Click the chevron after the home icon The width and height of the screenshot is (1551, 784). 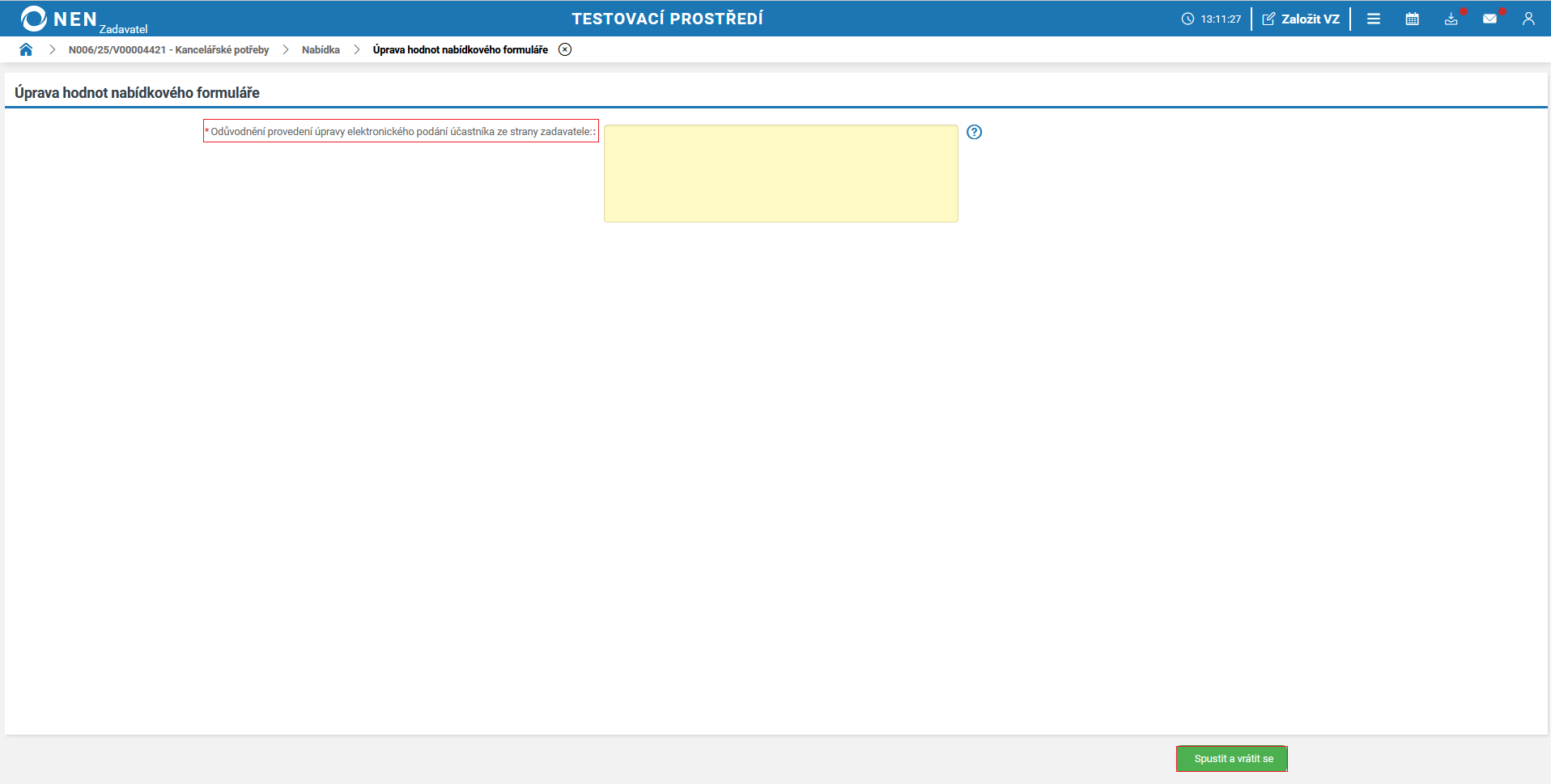(x=52, y=49)
